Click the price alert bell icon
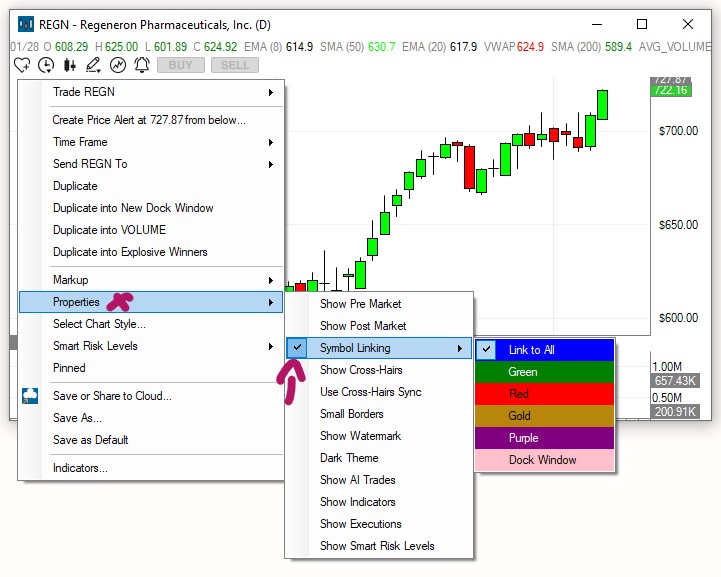This screenshot has height=577, width=721. pyautogui.click(x=141, y=65)
